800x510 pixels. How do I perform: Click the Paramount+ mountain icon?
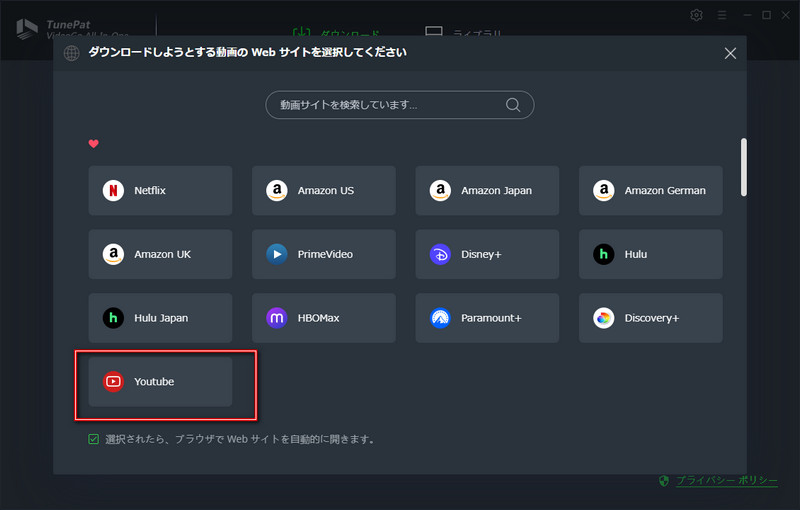(x=440, y=318)
